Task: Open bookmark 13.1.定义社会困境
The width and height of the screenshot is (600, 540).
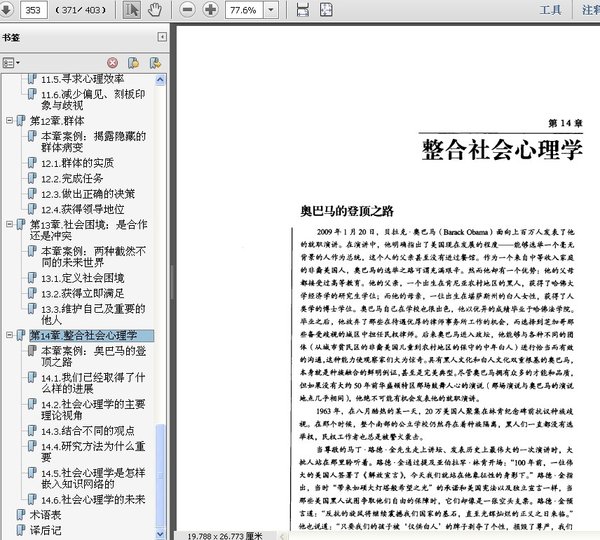Action: (x=83, y=278)
